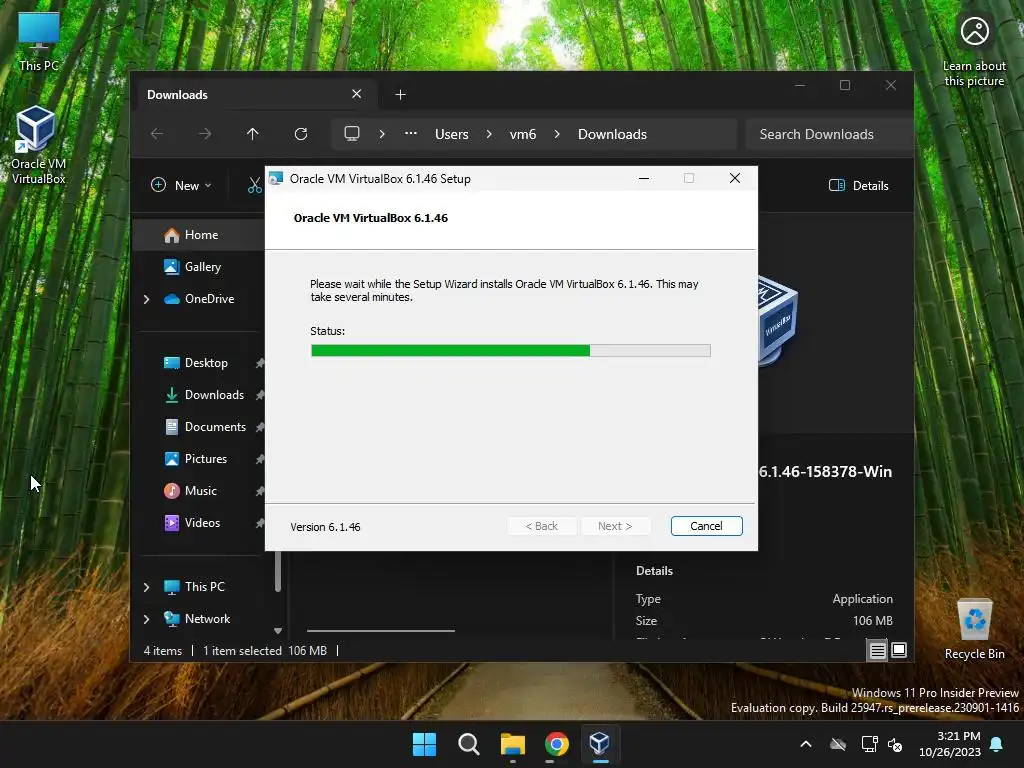
Task: Open the clock showing 3:21 PM
Action: [x=950, y=744]
